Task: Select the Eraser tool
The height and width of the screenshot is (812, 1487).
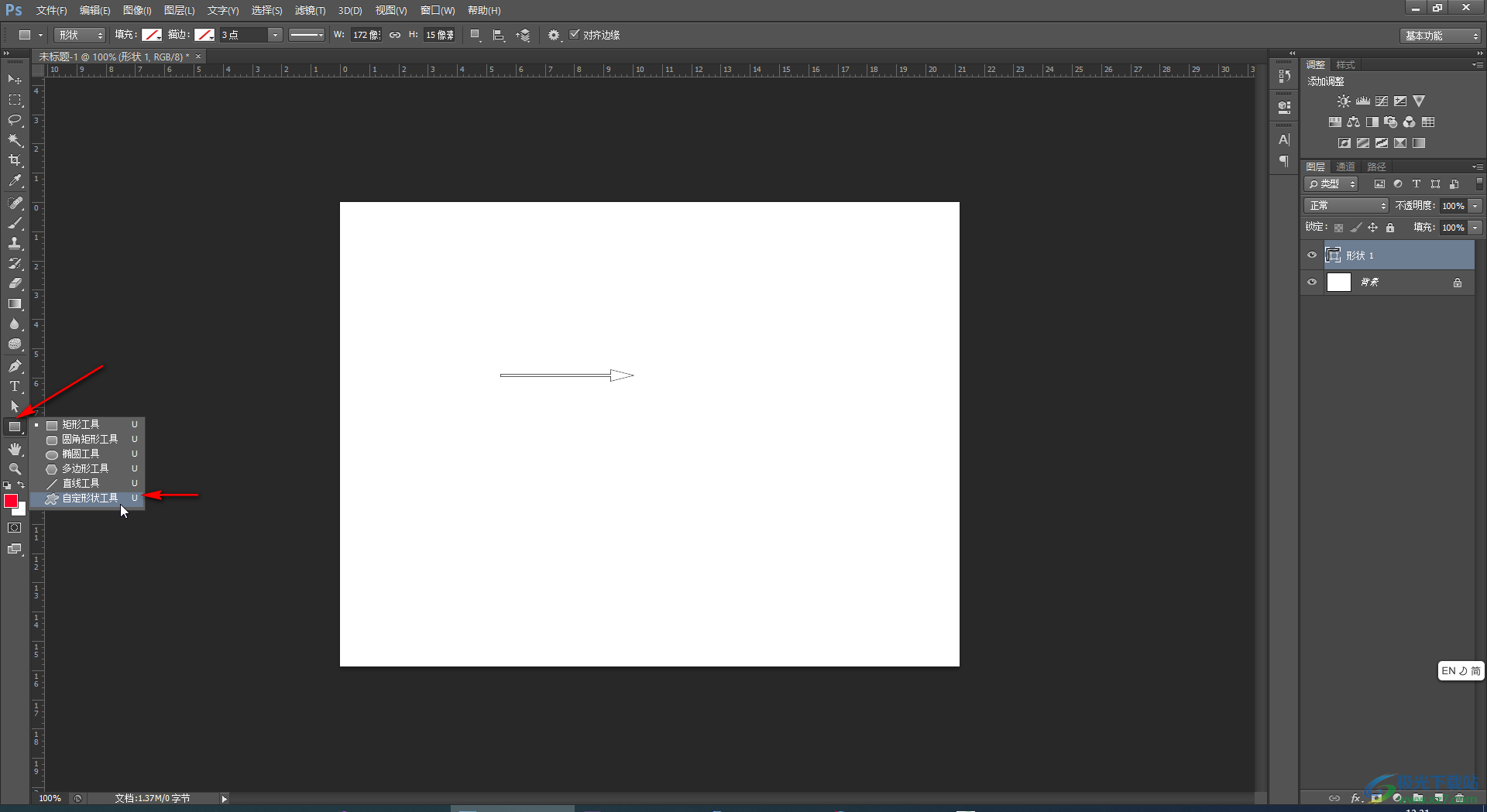Action: (15, 283)
